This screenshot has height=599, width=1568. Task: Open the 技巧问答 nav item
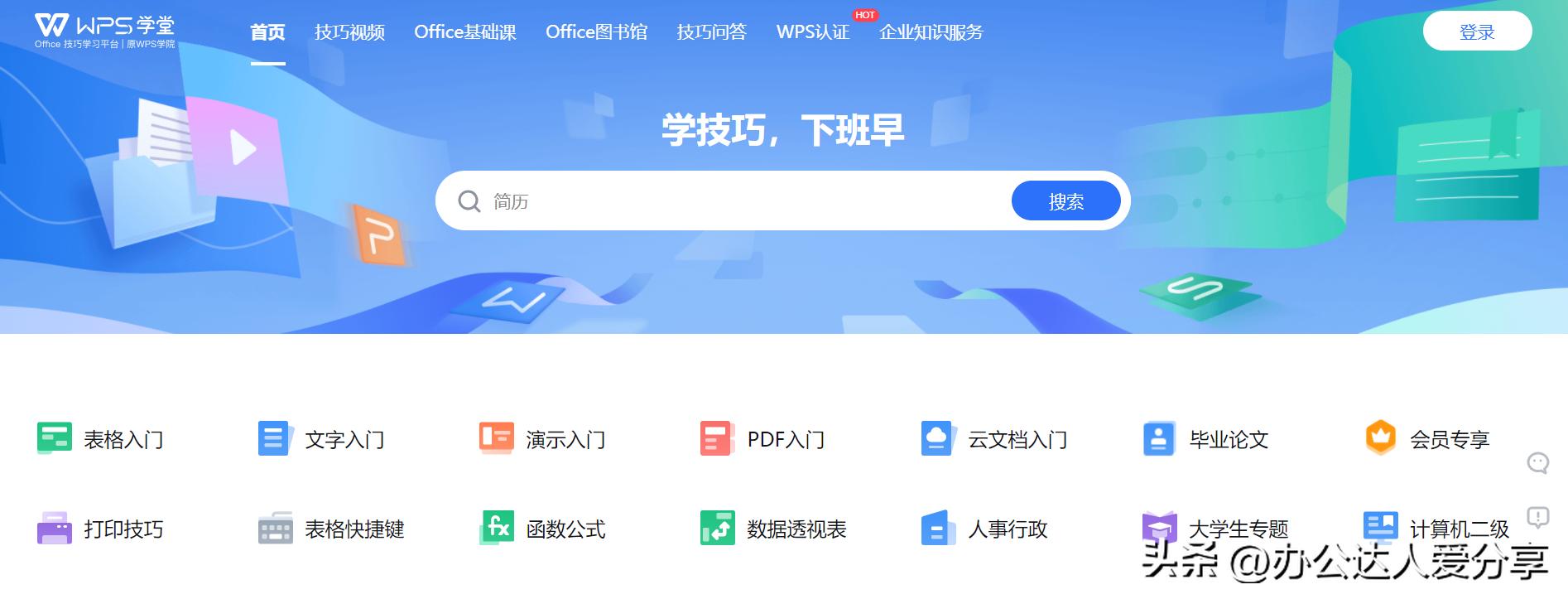pos(711,32)
